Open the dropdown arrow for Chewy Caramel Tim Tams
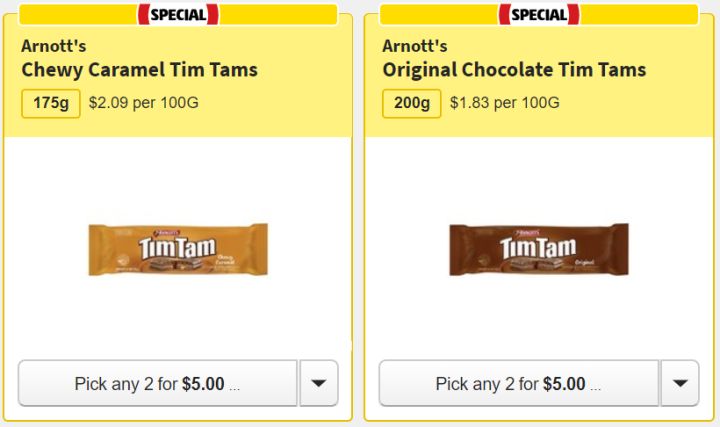The image size is (720, 427). pos(319,384)
